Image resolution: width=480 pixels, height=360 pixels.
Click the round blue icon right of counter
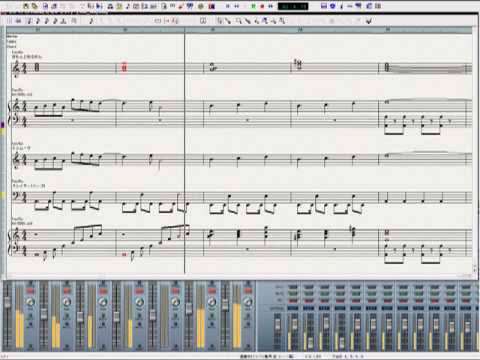[x=332, y=6]
